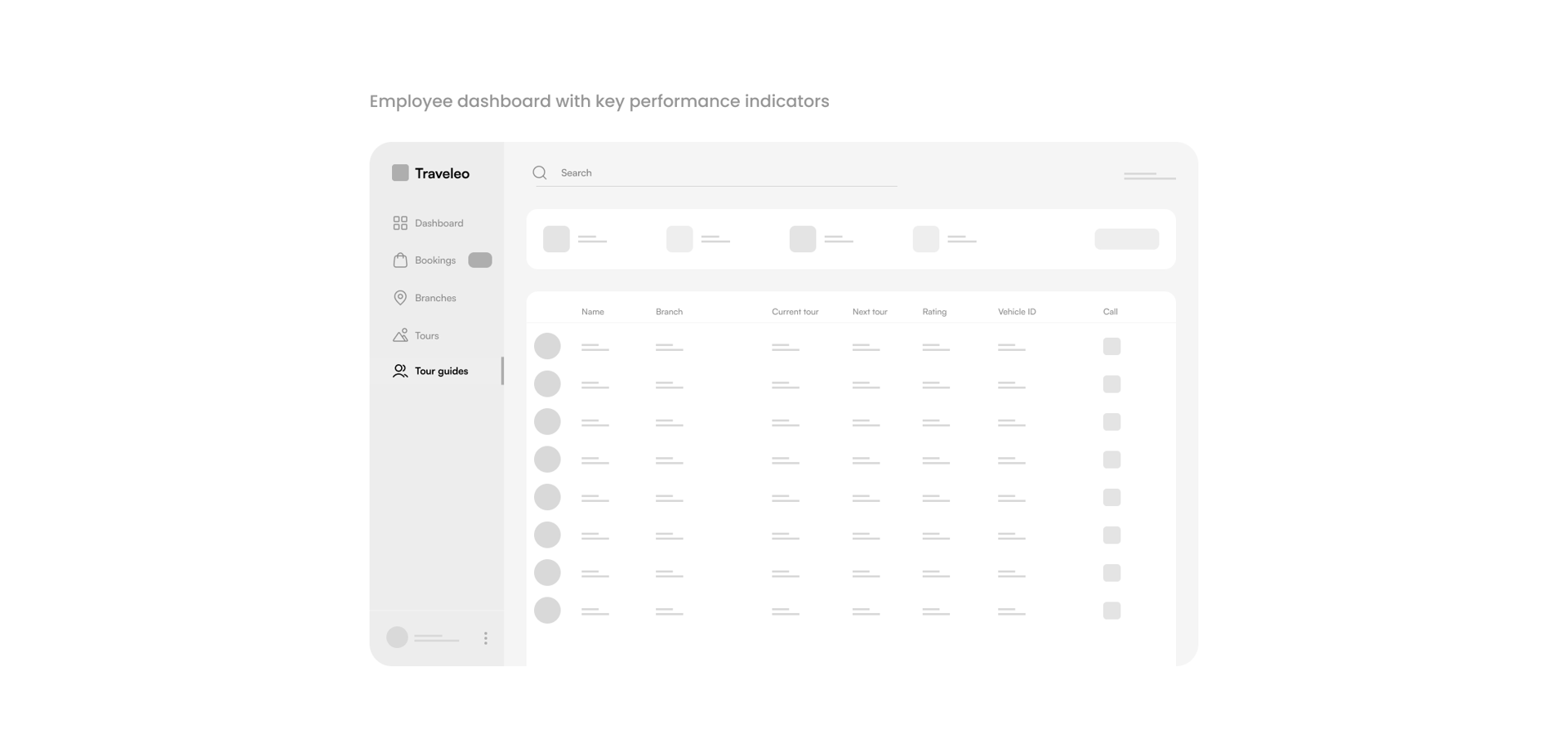Click the Bookings bag icon
Image resolution: width=1568 pixels, height=755 pixels.
[400, 260]
